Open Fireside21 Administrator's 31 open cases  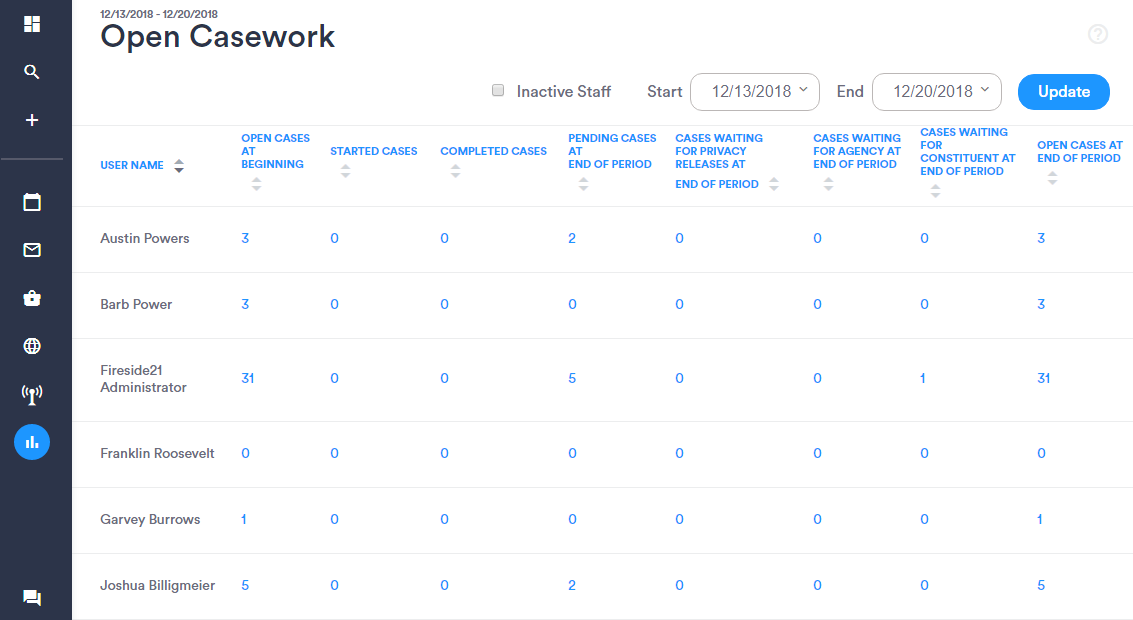pos(247,378)
